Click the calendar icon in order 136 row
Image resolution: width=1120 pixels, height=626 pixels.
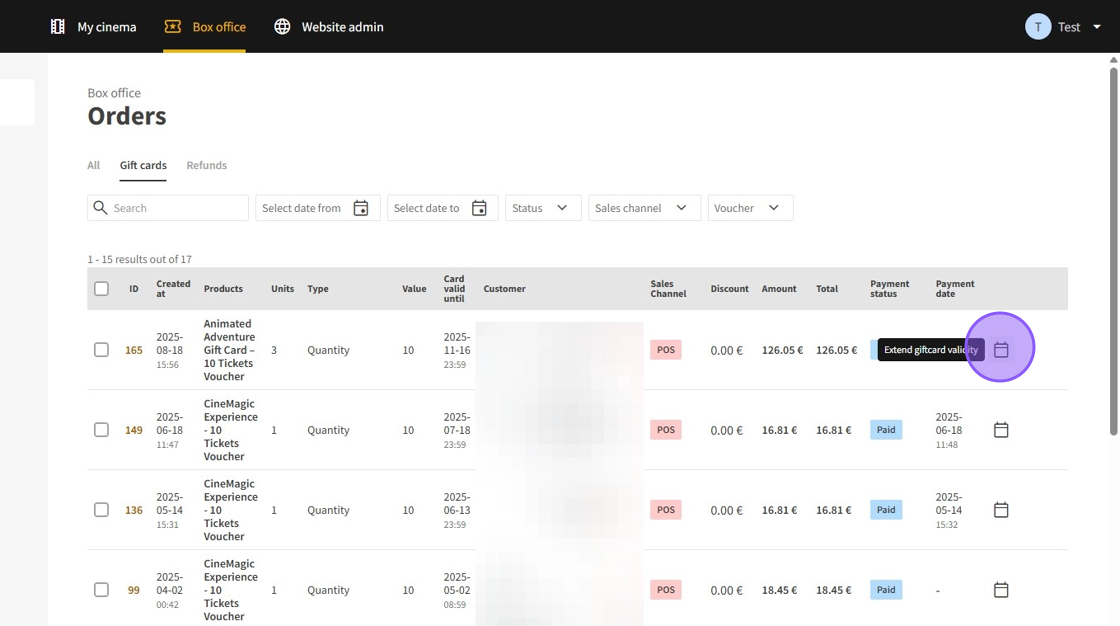[x=1001, y=510]
